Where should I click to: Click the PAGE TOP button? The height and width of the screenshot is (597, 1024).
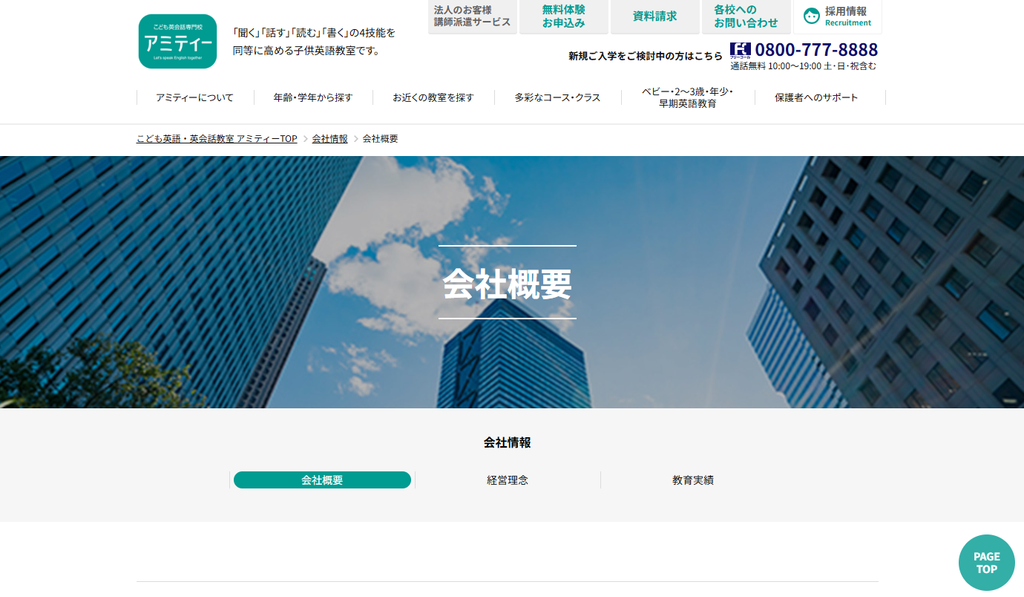(x=986, y=562)
